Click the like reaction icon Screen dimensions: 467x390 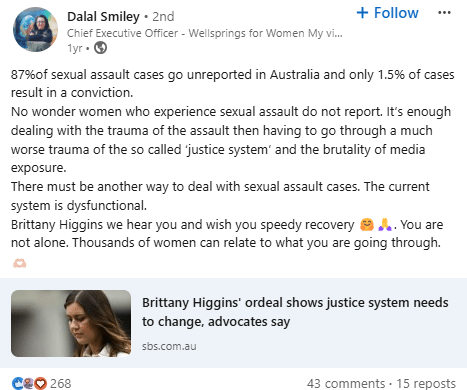pos(17,383)
